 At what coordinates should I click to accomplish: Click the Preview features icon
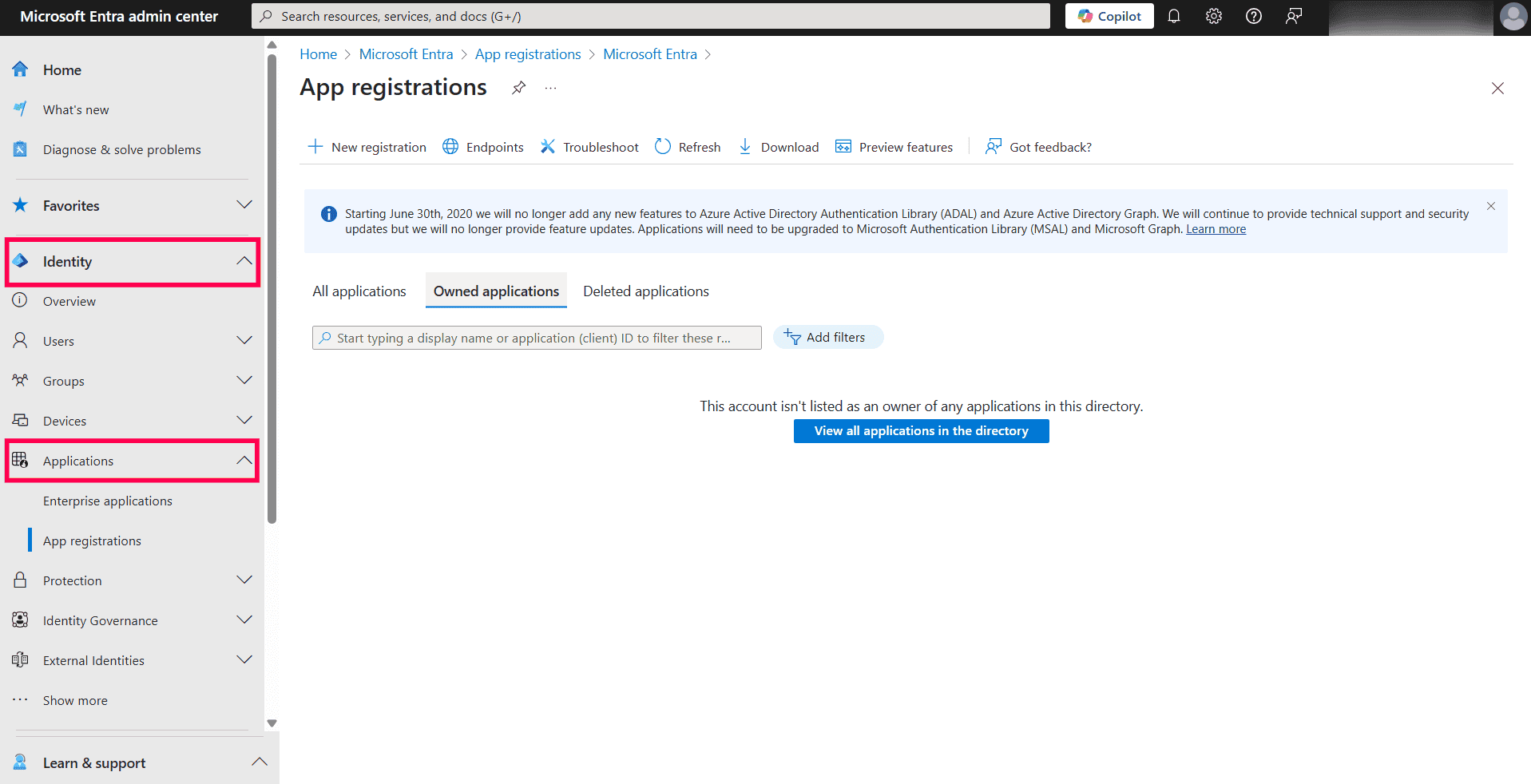click(x=843, y=146)
